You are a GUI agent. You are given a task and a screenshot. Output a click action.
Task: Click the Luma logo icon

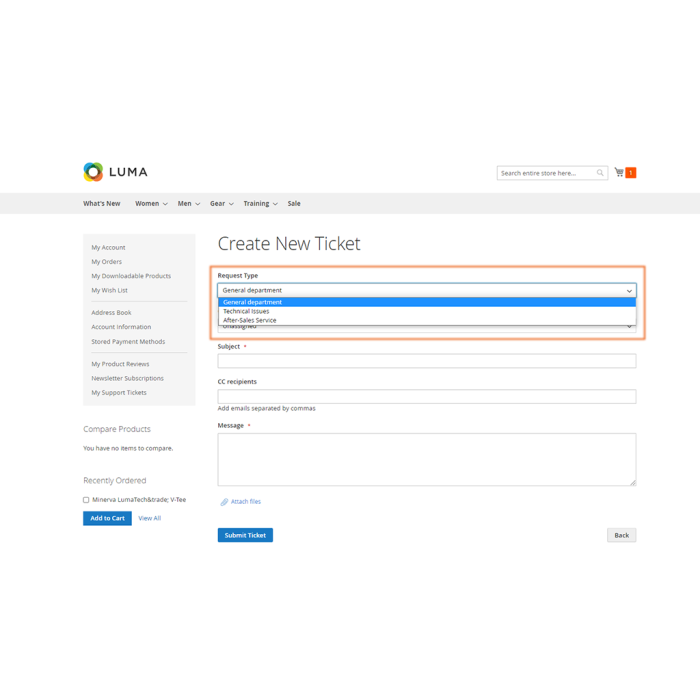93,172
